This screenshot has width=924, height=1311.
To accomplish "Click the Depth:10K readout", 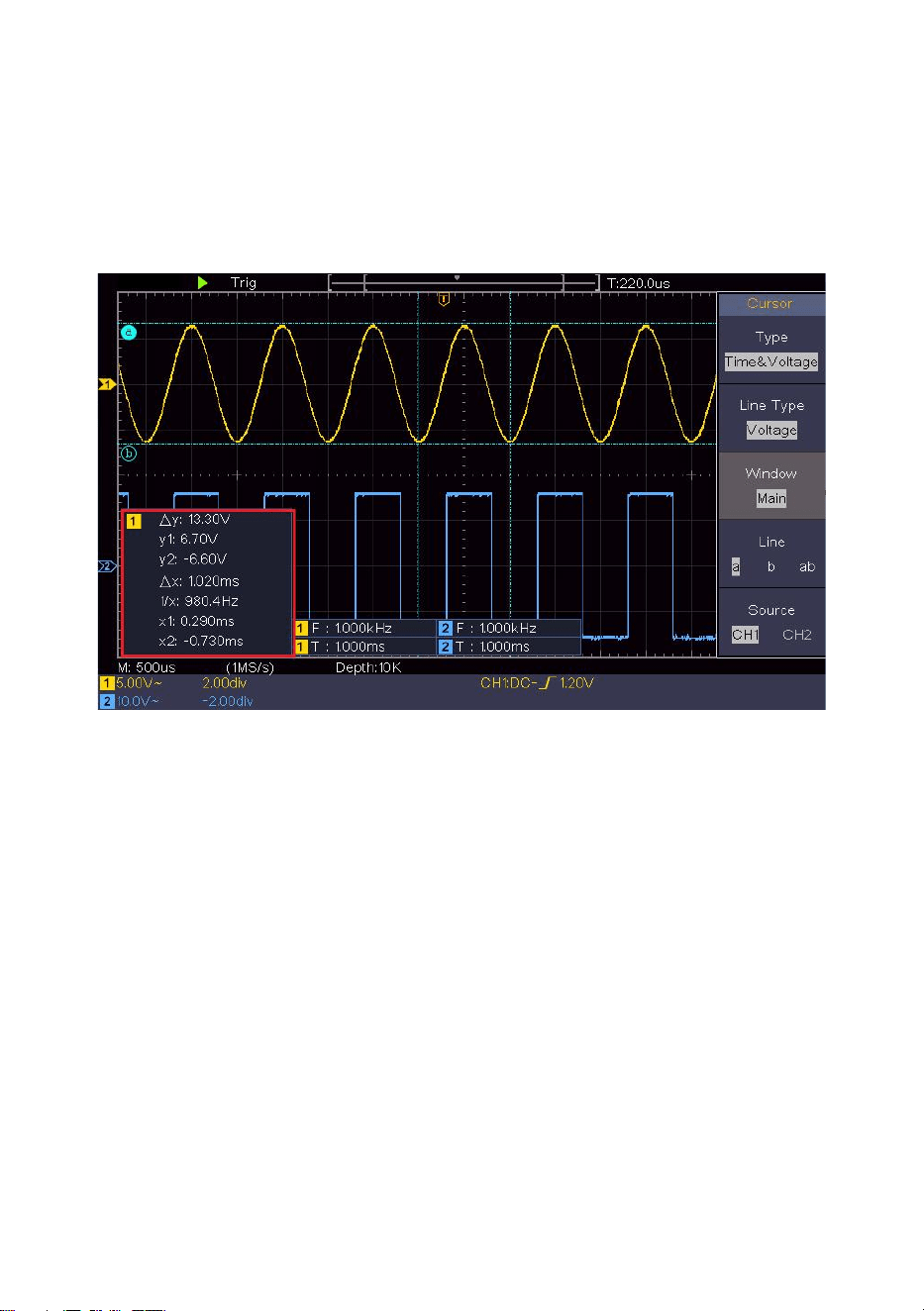I will [x=368, y=667].
